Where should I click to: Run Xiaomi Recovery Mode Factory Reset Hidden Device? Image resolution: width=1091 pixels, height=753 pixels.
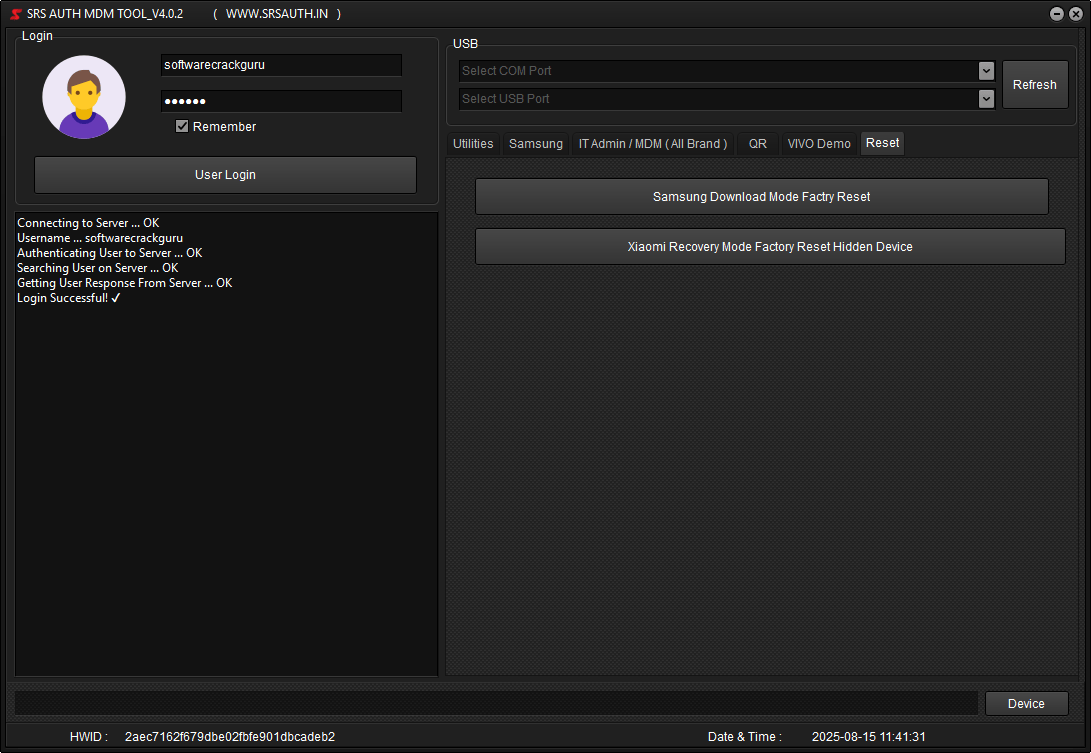pyautogui.click(x=769, y=246)
